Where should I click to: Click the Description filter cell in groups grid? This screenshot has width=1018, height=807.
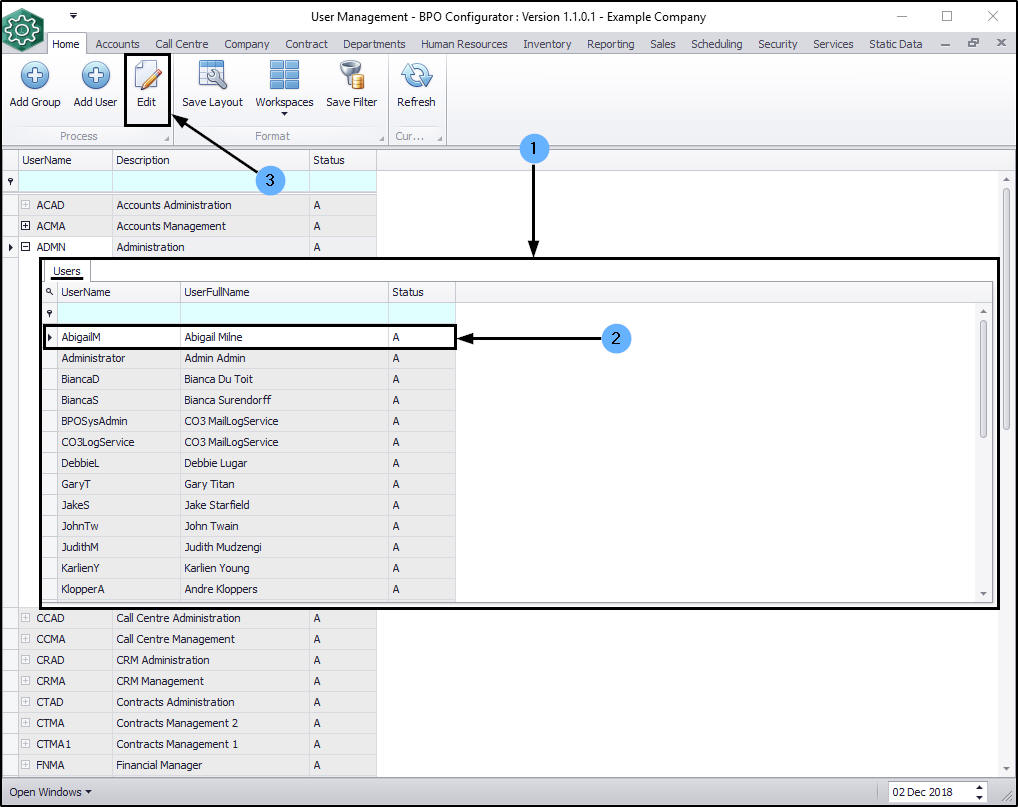211,181
